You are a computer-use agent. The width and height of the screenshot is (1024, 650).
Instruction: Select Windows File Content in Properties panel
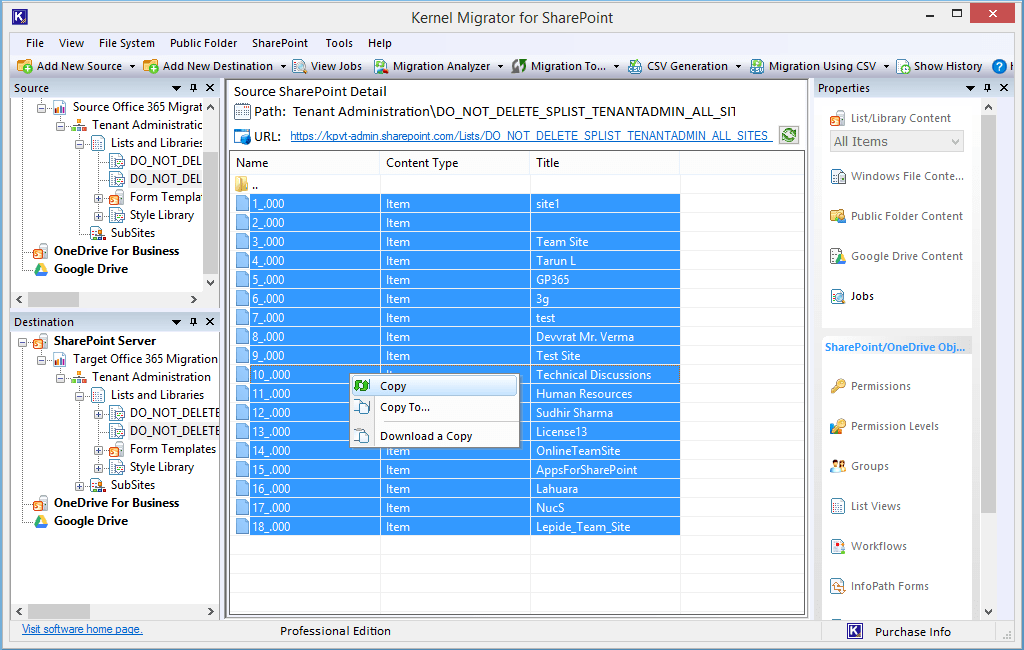coord(897,176)
